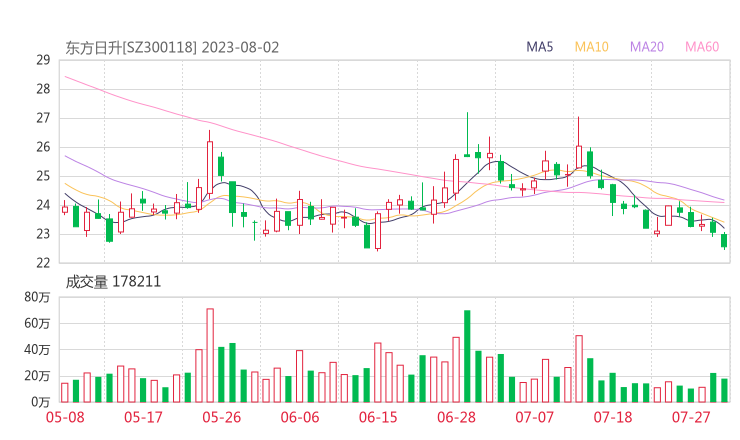Click the chart title 东方日升[SZ300118] 2023-08-02

pos(172,48)
